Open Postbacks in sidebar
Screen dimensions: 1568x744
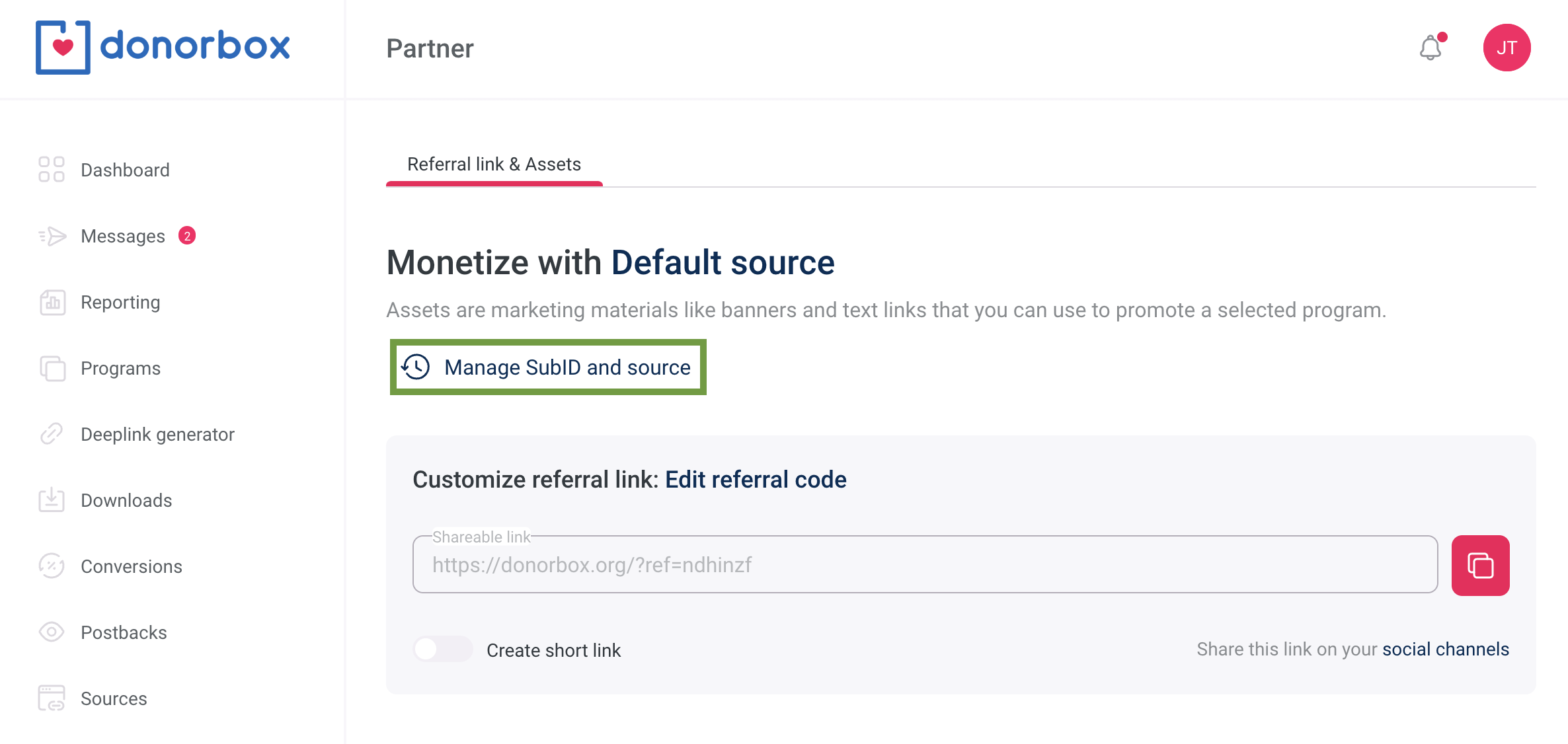coord(124,632)
